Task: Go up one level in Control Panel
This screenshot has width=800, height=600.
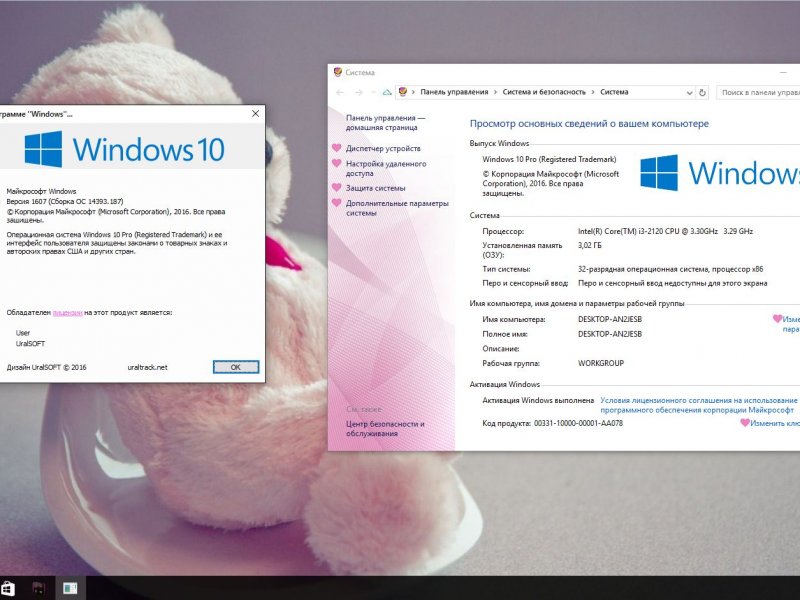Action: (x=387, y=92)
